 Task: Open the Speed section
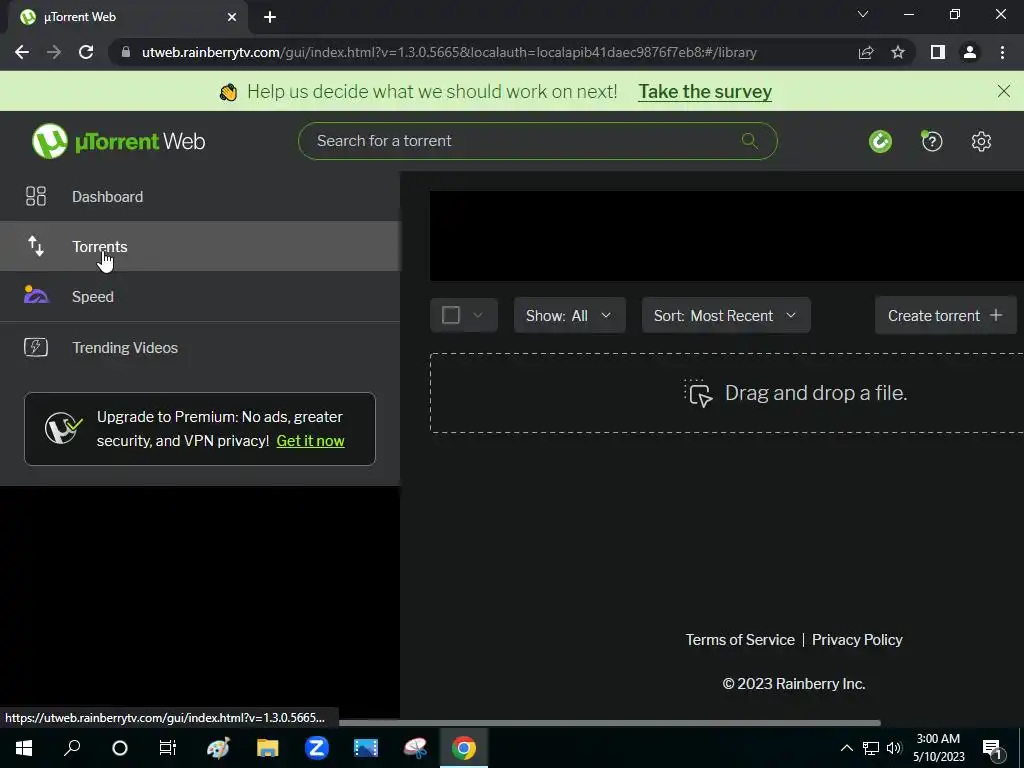[x=200, y=296]
